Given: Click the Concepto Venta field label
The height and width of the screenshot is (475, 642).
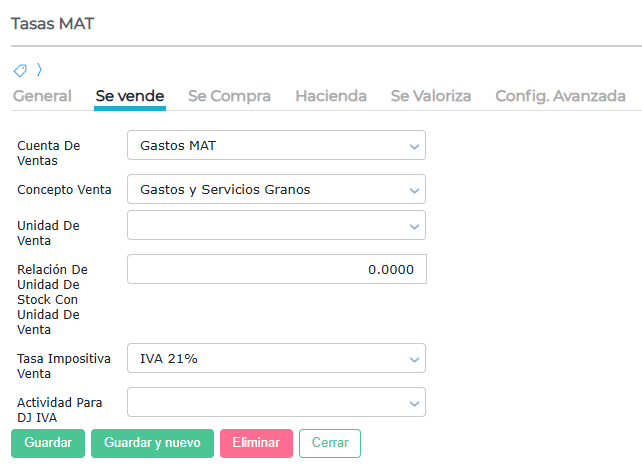Looking at the screenshot, I should click(x=65, y=190).
